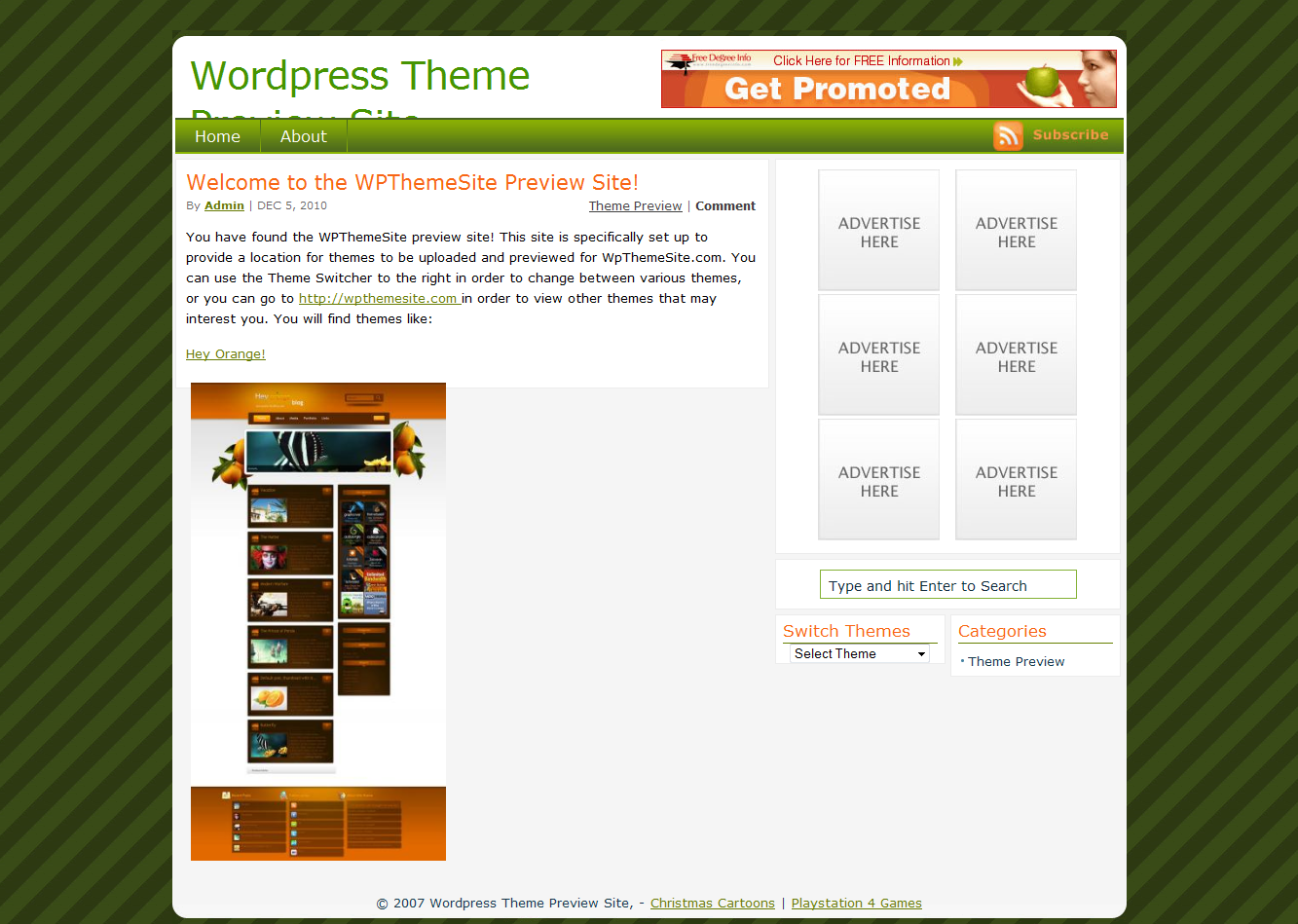Focus the Type and hit Enter search field
The width and height of the screenshot is (1298, 924).
[x=947, y=585]
